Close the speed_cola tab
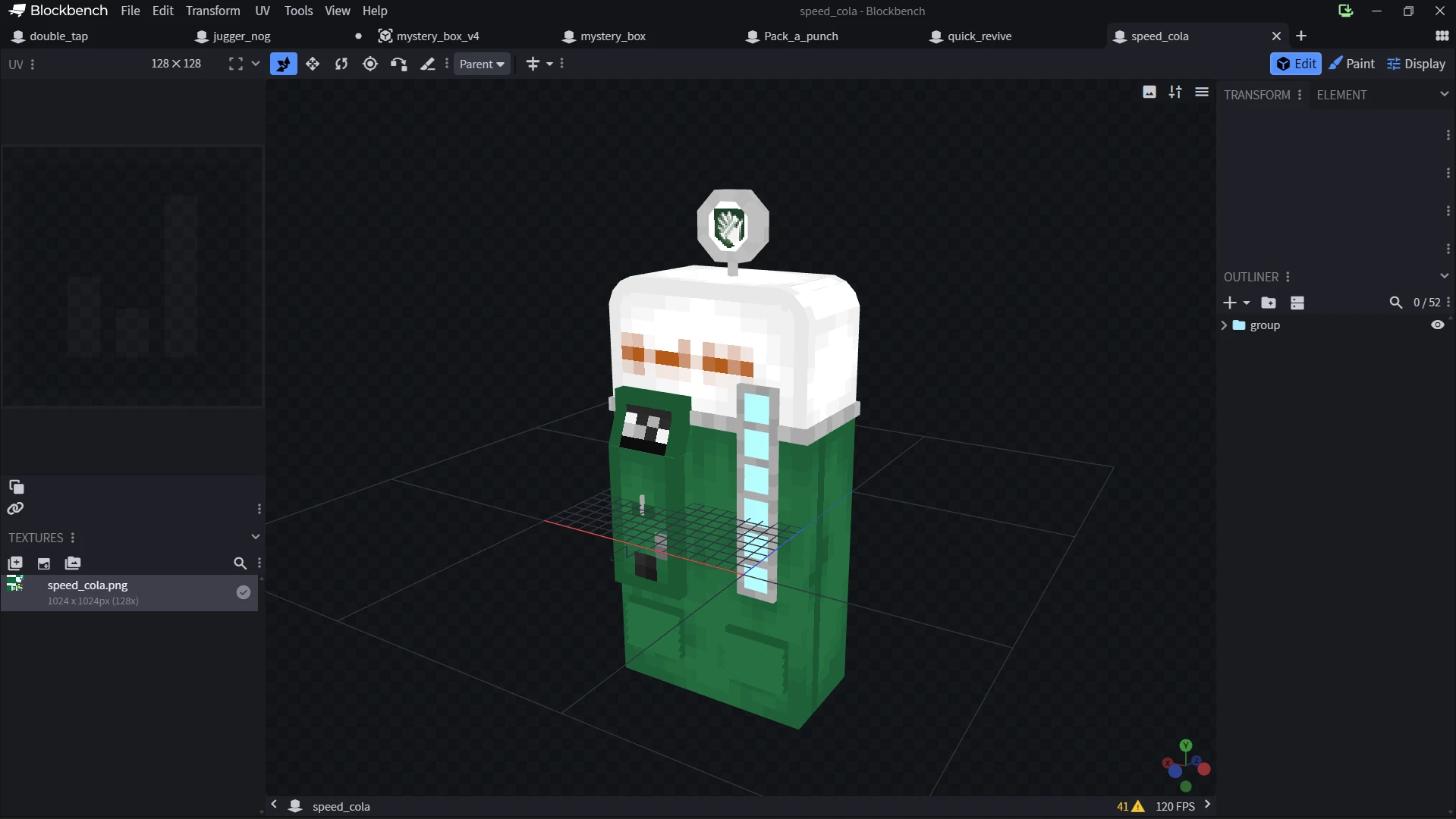The image size is (1456, 819). 1276,36
